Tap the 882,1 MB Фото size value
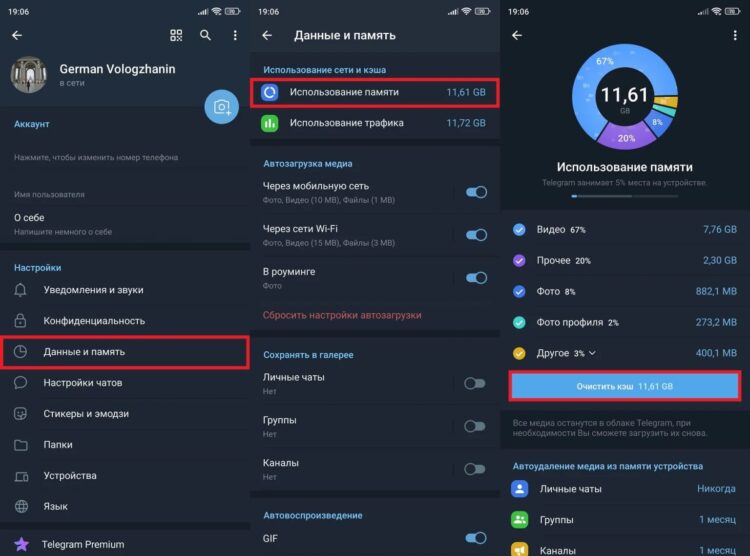Viewport: 750px width, 556px height. click(x=716, y=291)
